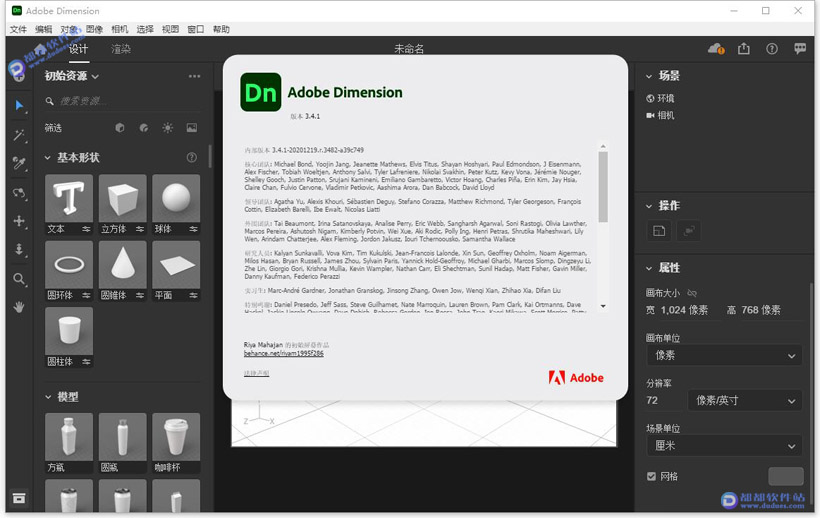Click the first icon under 操作
This screenshot has width=820, height=518.
coord(659,231)
